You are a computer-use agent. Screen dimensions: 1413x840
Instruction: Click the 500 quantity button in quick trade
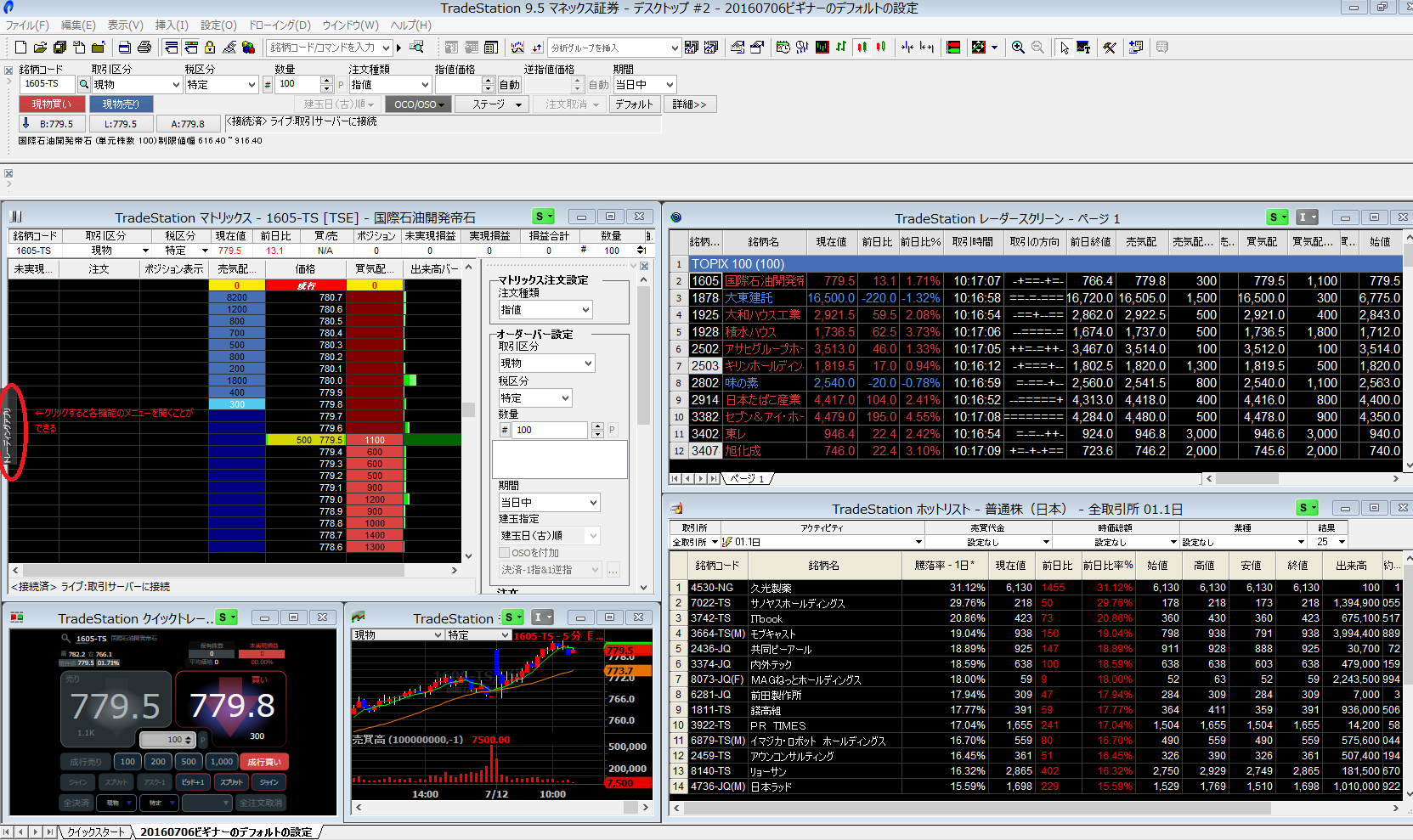(x=189, y=762)
